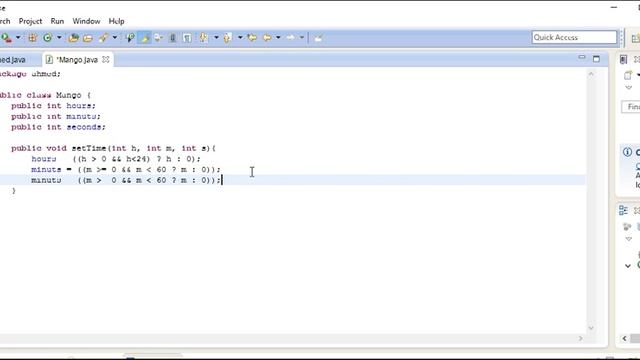Click the Next Annotation icon
640x360 pixels.
pyautogui.click(x=203, y=38)
